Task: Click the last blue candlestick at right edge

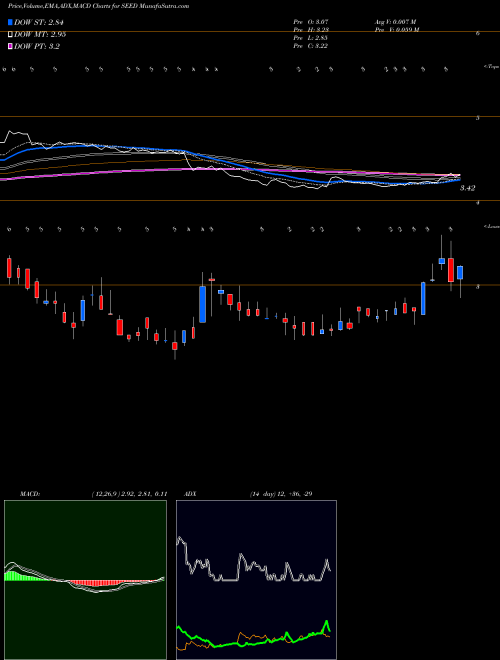Action: tap(460, 272)
